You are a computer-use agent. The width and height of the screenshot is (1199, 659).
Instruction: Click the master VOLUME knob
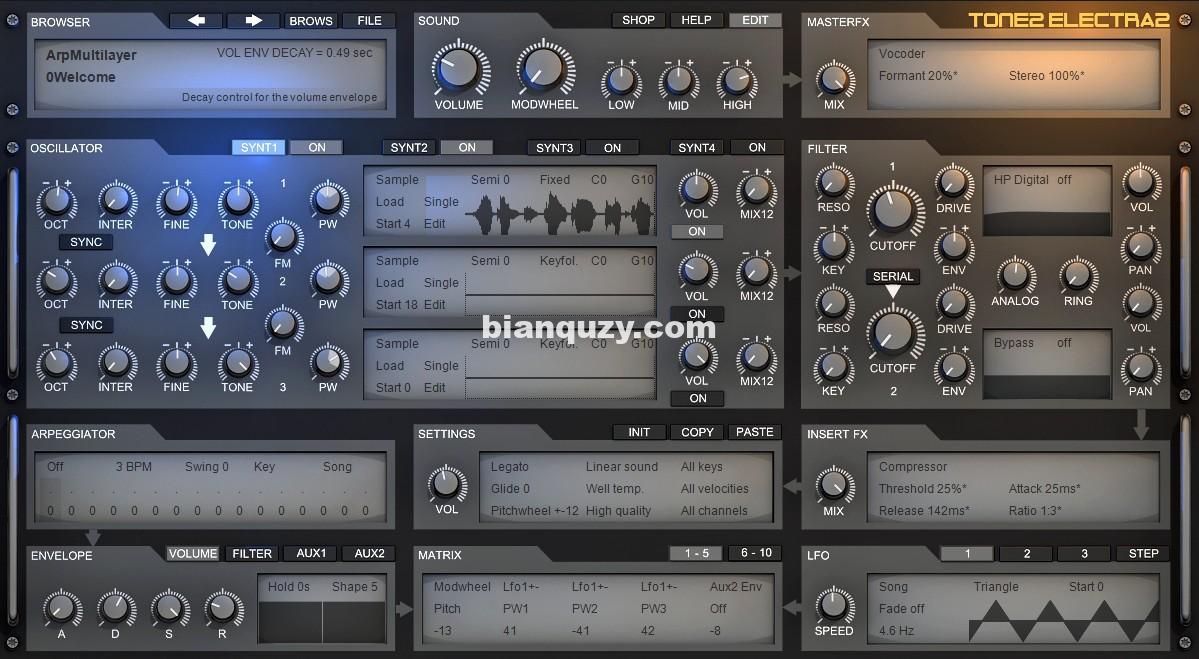click(x=460, y=69)
